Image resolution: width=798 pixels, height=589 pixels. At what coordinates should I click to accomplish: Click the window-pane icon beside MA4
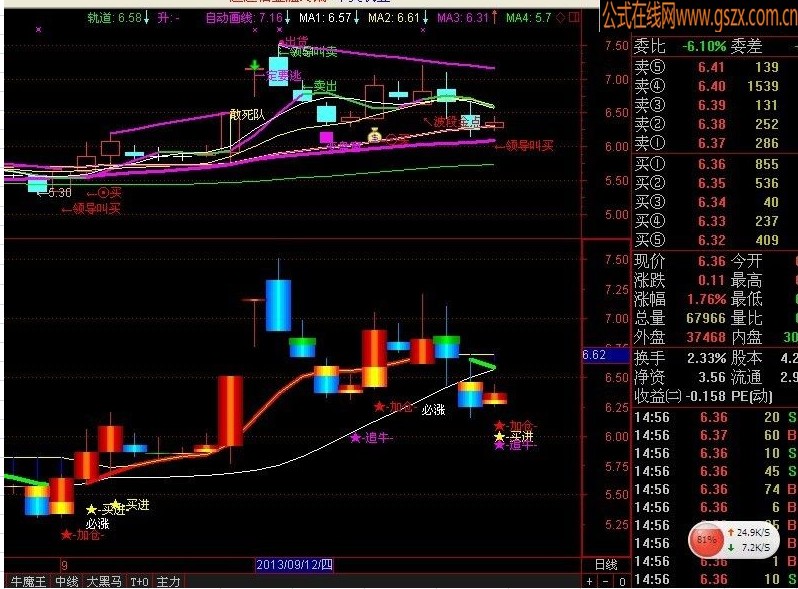pos(574,18)
